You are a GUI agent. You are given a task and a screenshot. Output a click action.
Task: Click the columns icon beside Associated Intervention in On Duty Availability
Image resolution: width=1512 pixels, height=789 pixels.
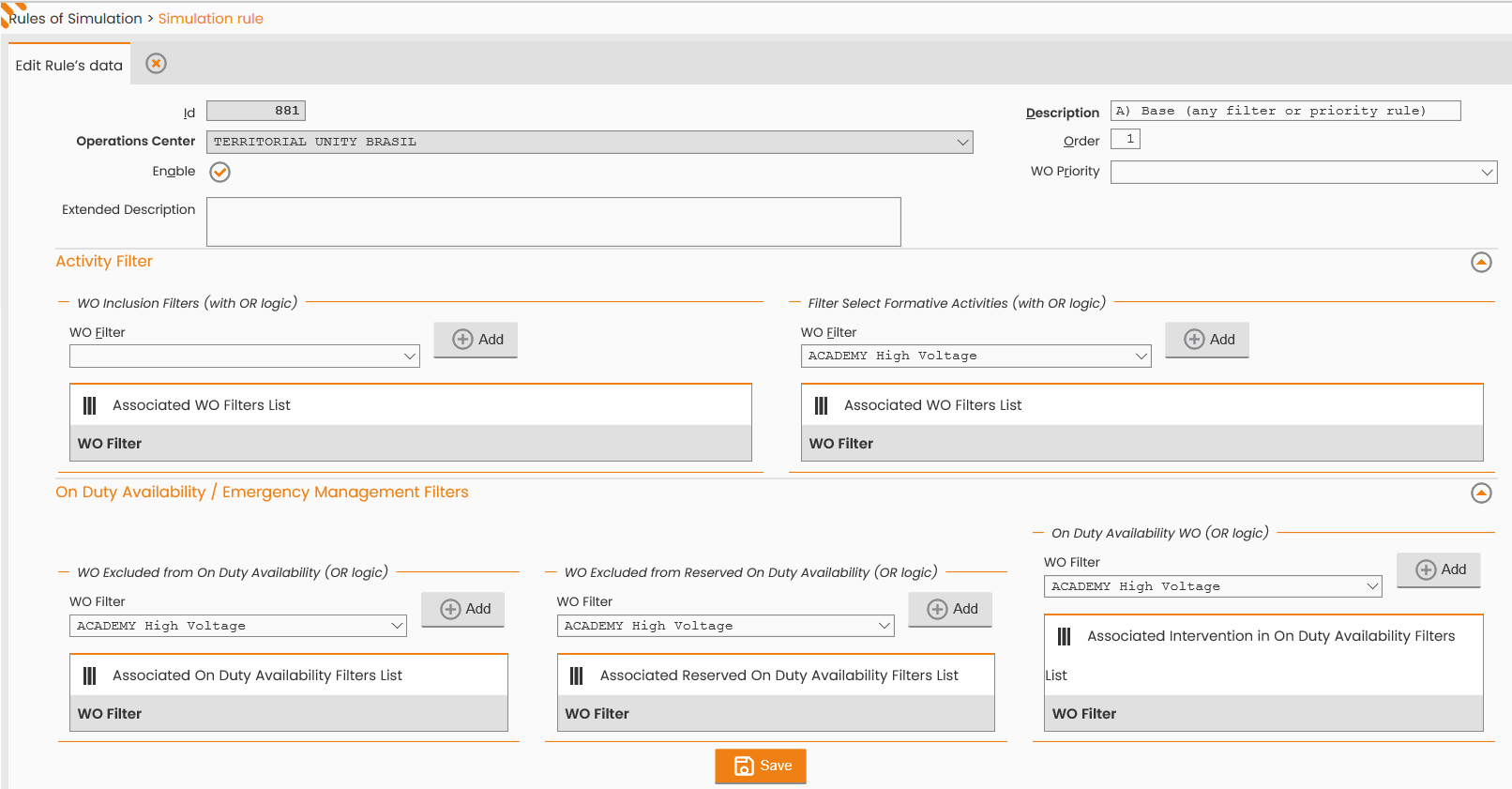[x=1065, y=636]
